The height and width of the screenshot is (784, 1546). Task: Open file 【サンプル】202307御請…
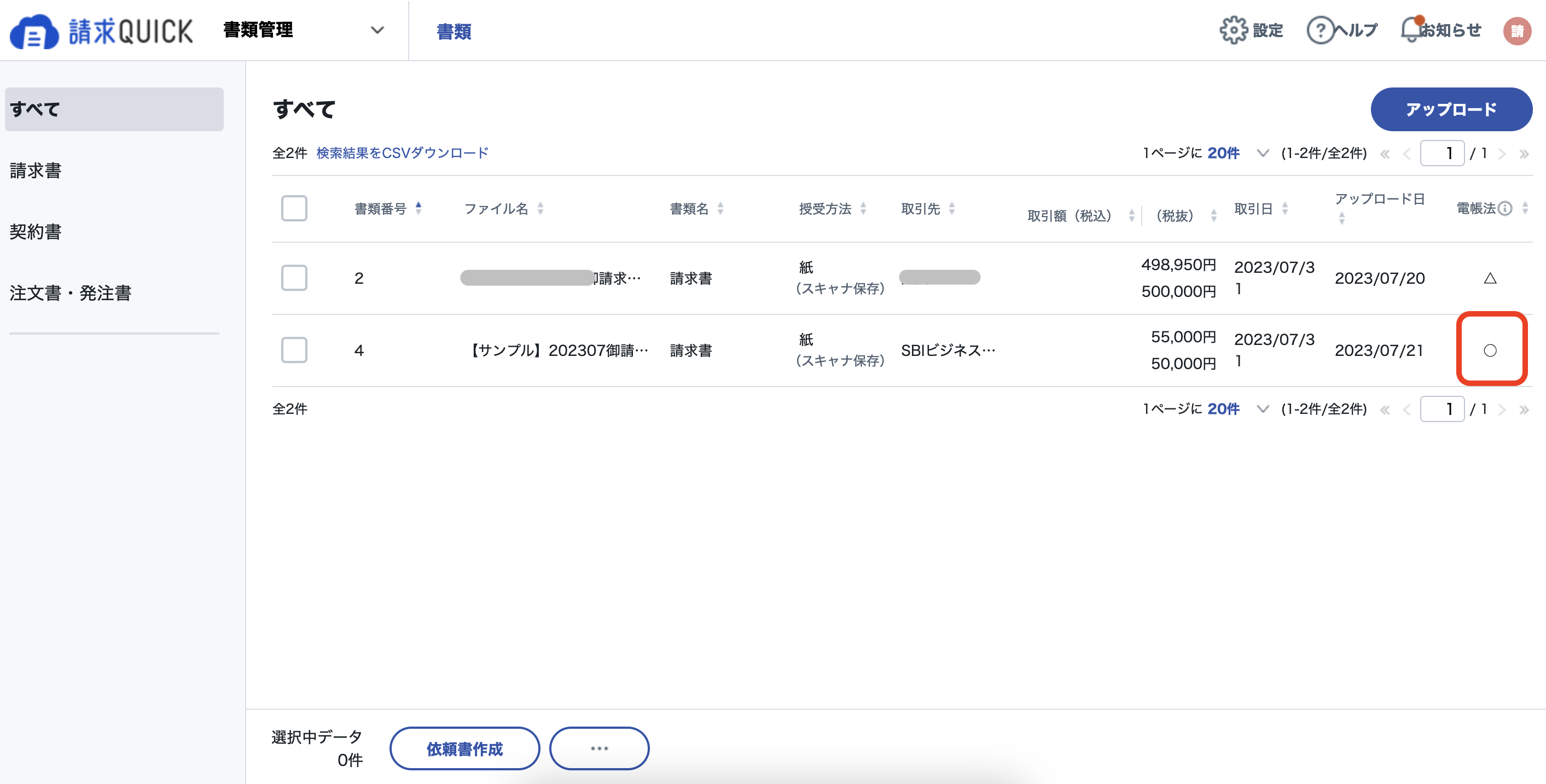557,350
